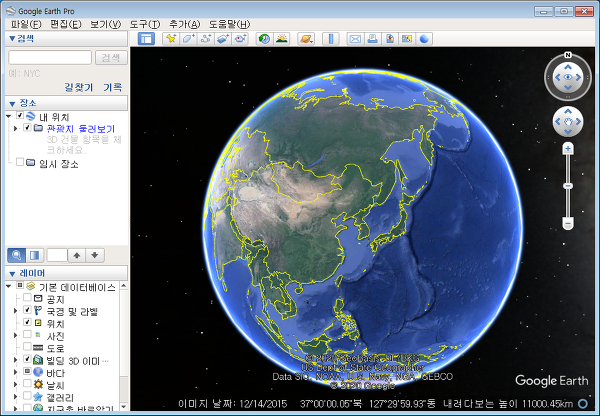Email the view with the envelope icon

point(355,39)
